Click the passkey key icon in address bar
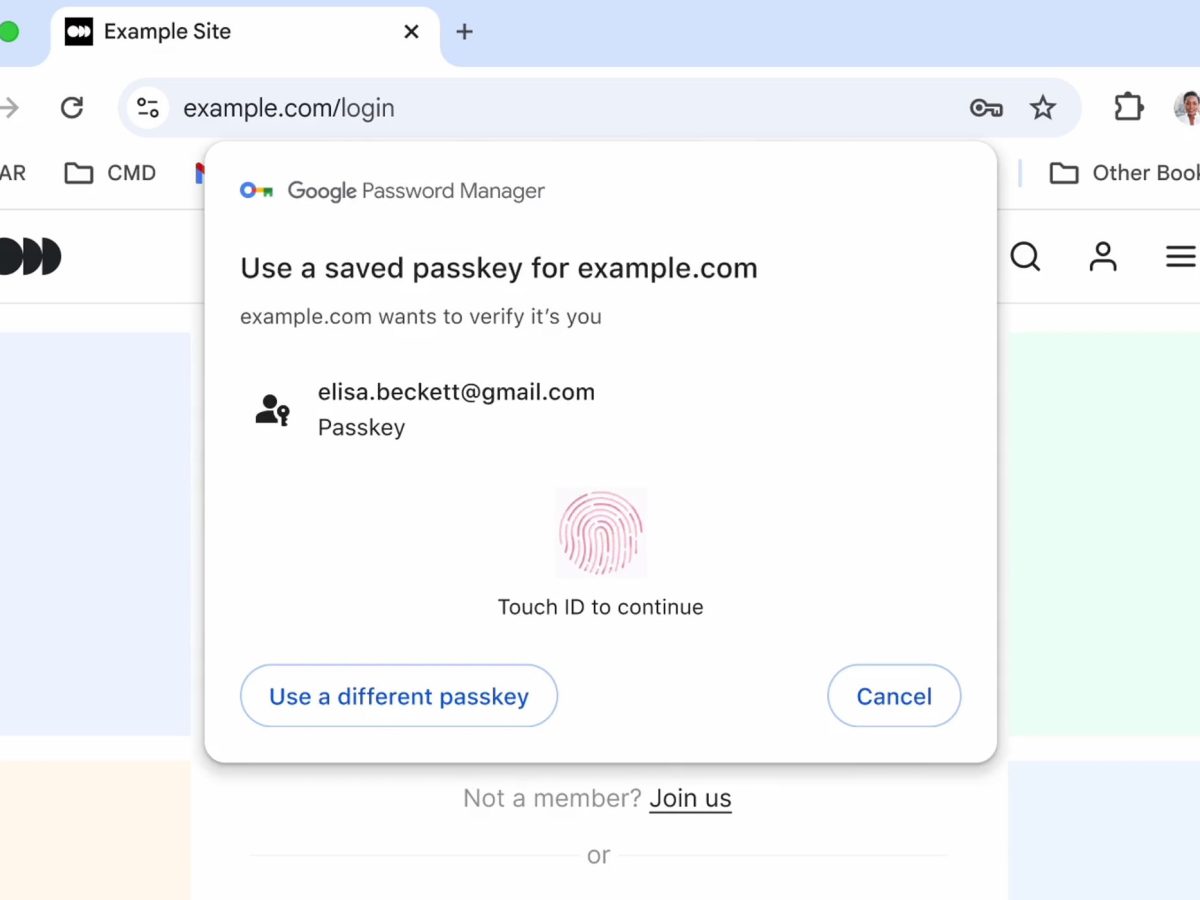Screen dimensions: 1200x900 (986, 108)
